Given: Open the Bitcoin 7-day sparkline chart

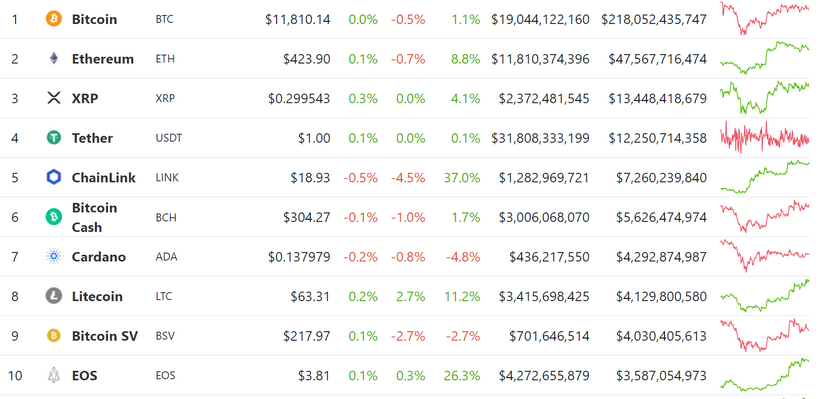Looking at the screenshot, I should pyautogui.click(x=764, y=18).
